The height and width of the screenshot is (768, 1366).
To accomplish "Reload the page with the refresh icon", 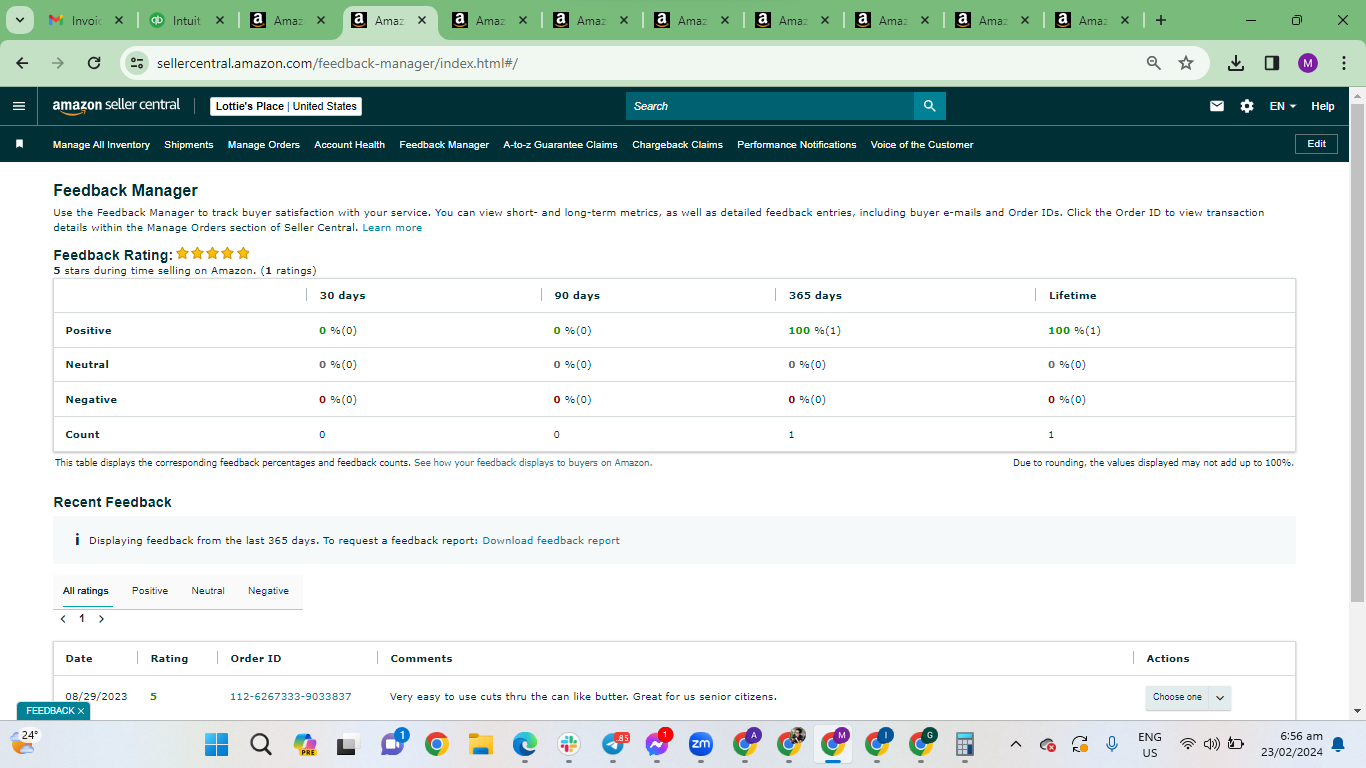I will [x=94, y=63].
